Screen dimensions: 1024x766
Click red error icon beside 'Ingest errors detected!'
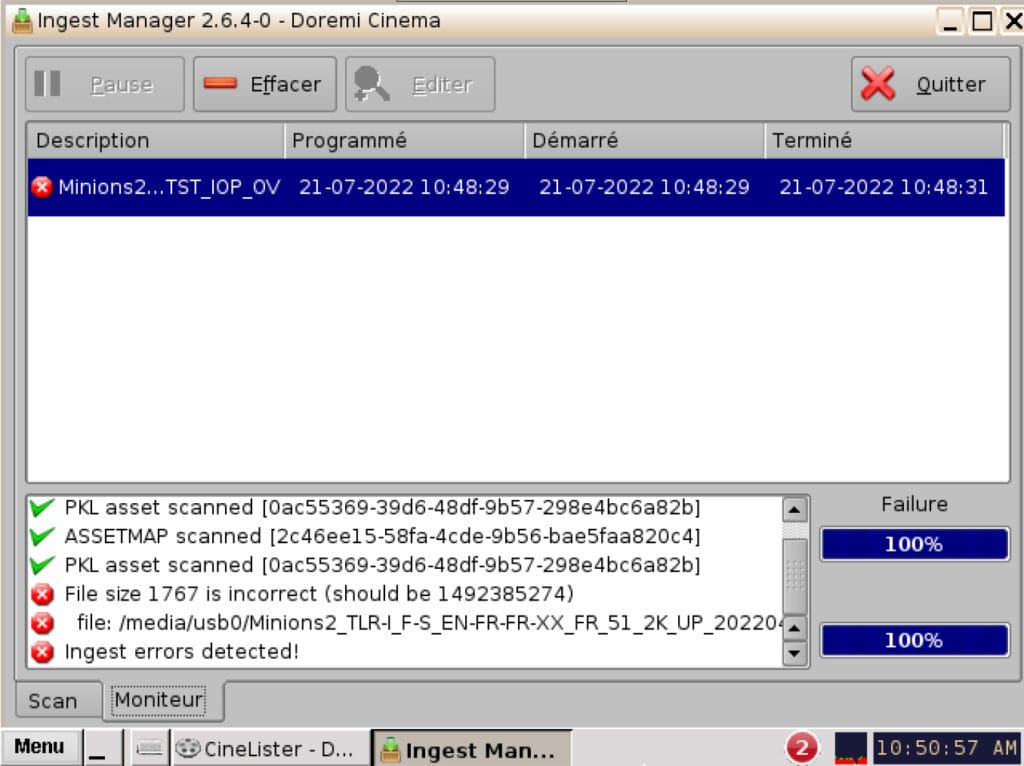42,652
